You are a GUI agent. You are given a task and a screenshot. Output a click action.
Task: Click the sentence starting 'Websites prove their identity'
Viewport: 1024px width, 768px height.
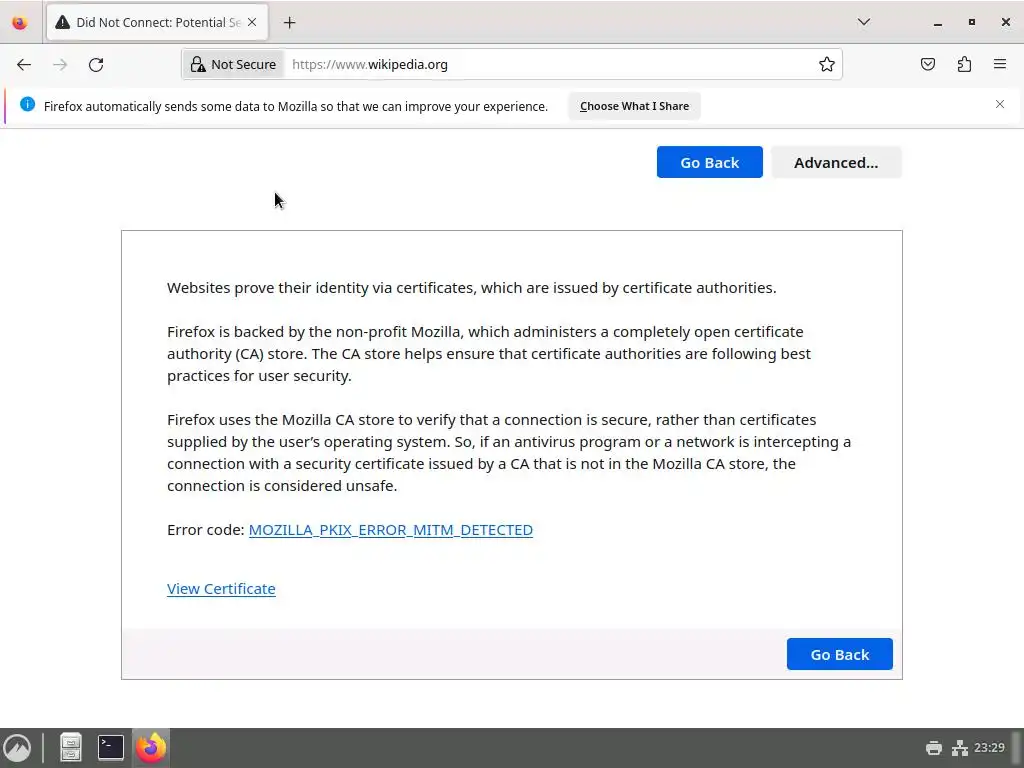[472, 288]
